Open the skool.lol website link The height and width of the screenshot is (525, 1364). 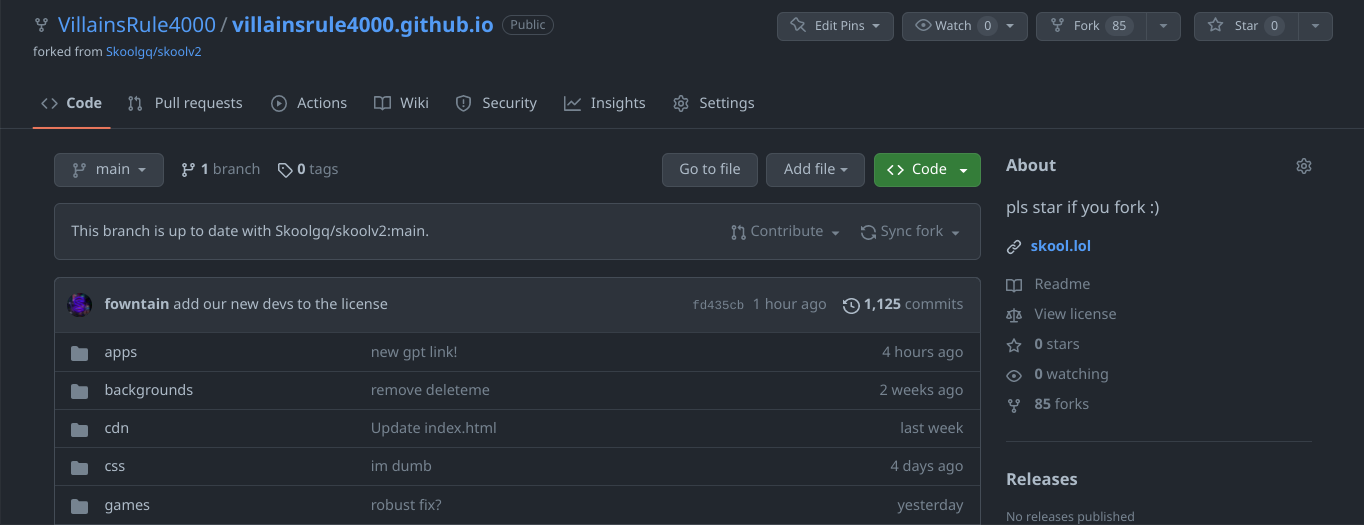(1061, 246)
